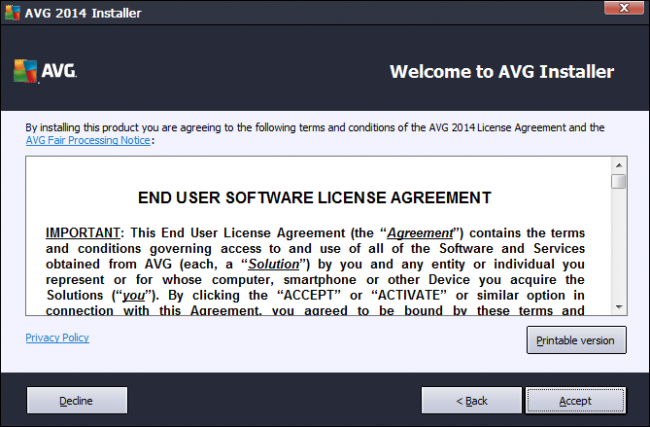Screen dimensions: 650x427
Task: Open the Privacy Policy link
Action: click(x=57, y=338)
